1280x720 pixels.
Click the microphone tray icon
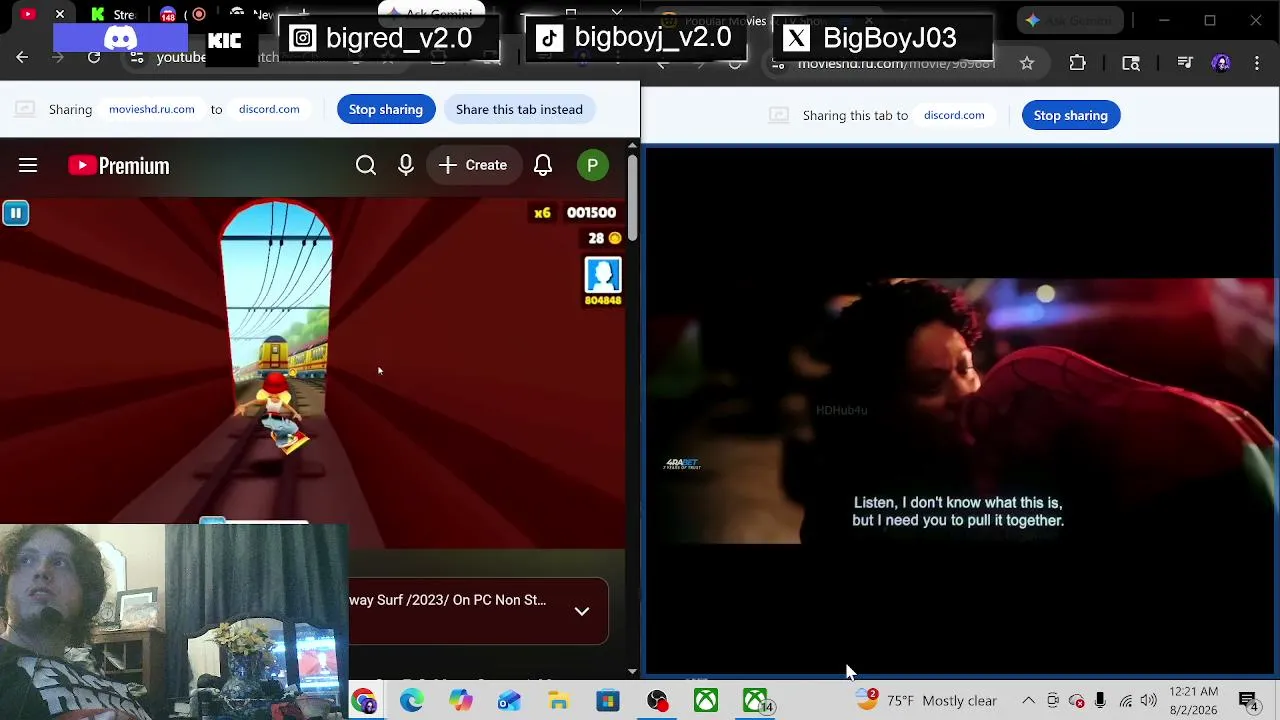(x=1100, y=701)
